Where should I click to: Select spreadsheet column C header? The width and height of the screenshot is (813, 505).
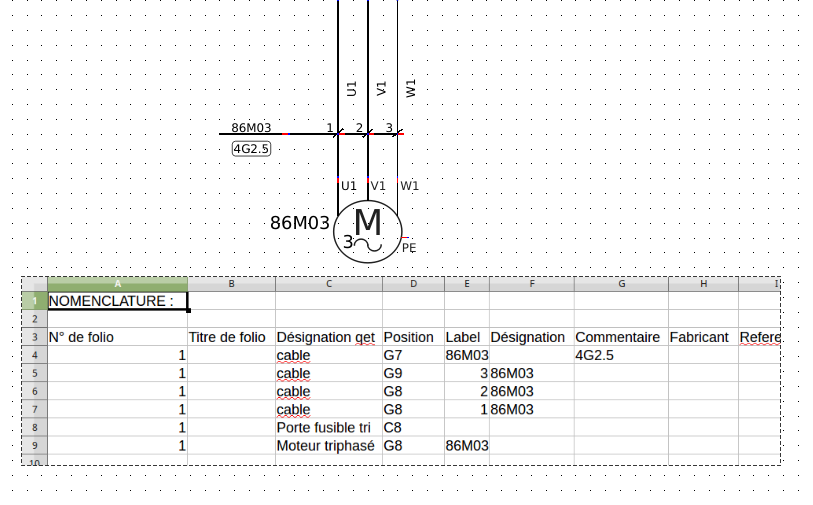pyautogui.click(x=328, y=284)
